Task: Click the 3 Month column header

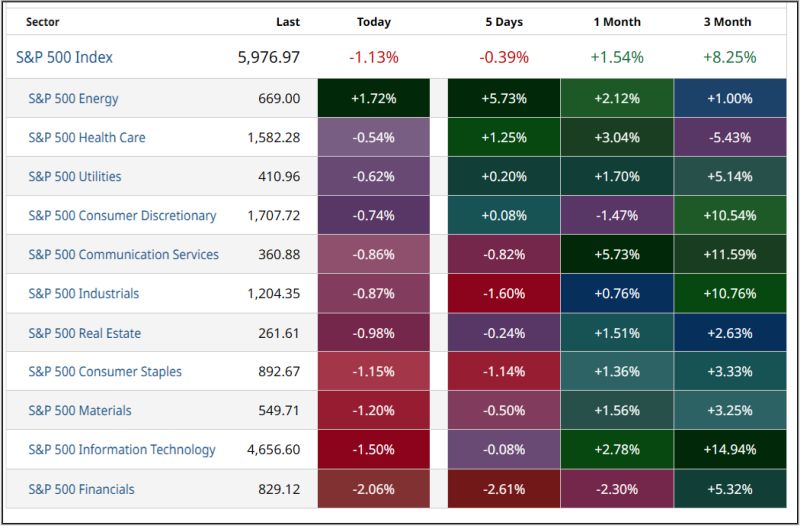Action: (729, 22)
